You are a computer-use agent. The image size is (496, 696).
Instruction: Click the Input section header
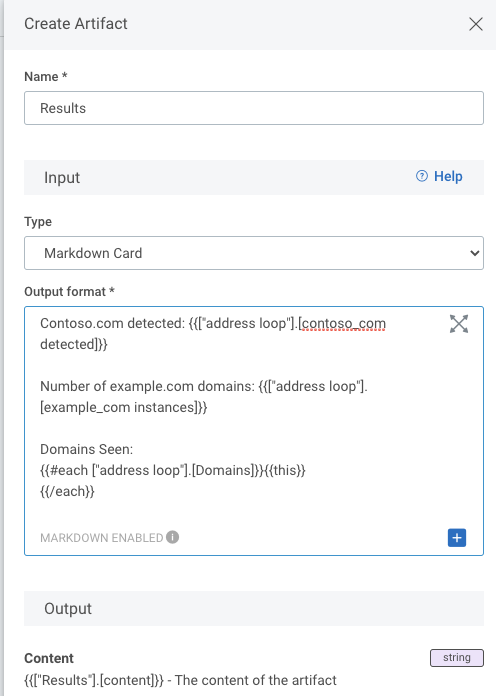point(254,178)
